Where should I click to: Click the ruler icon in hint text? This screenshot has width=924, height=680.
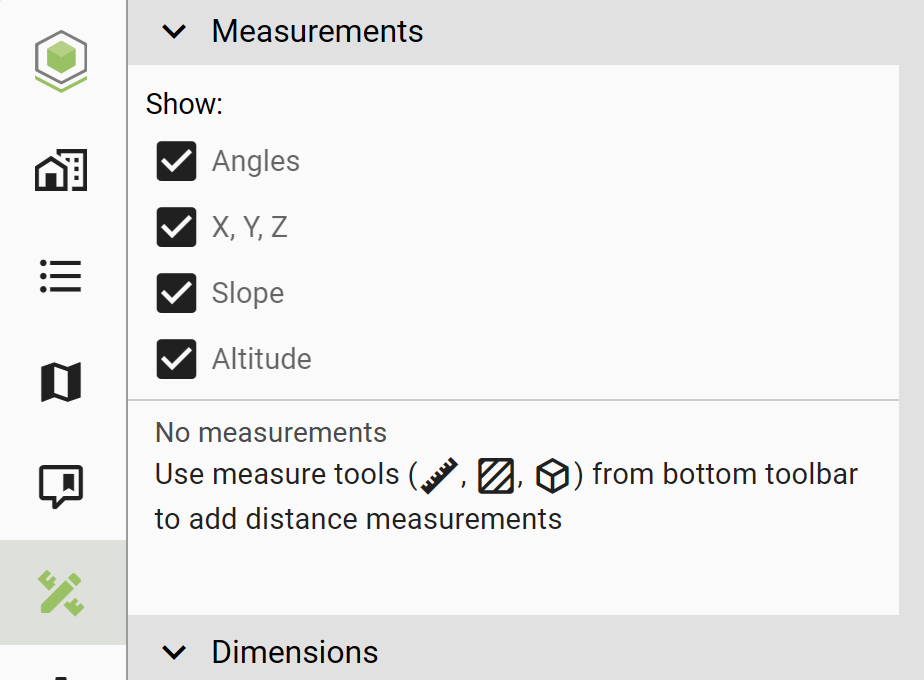[439, 475]
